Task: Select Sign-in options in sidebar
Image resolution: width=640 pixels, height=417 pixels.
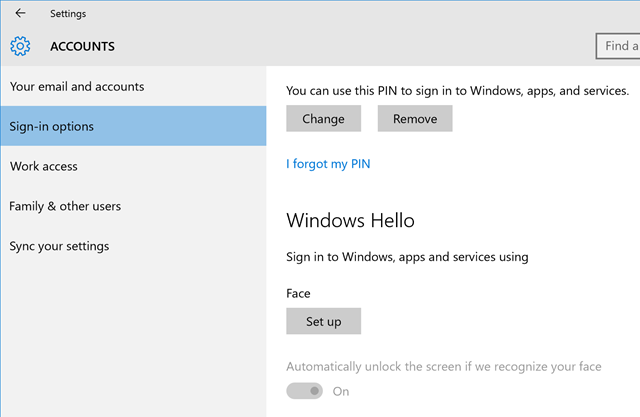Action: point(133,126)
